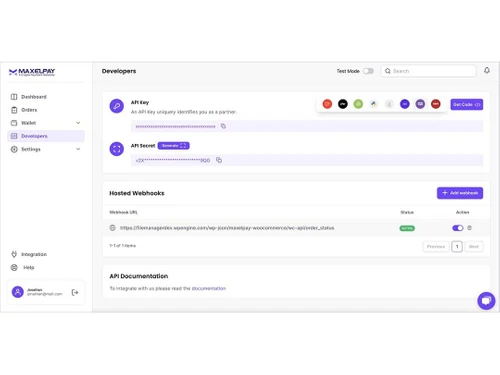The width and height of the screenshot is (500, 375).
Task: Expand the Settings submenu chevron
Action: coord(78,149)
